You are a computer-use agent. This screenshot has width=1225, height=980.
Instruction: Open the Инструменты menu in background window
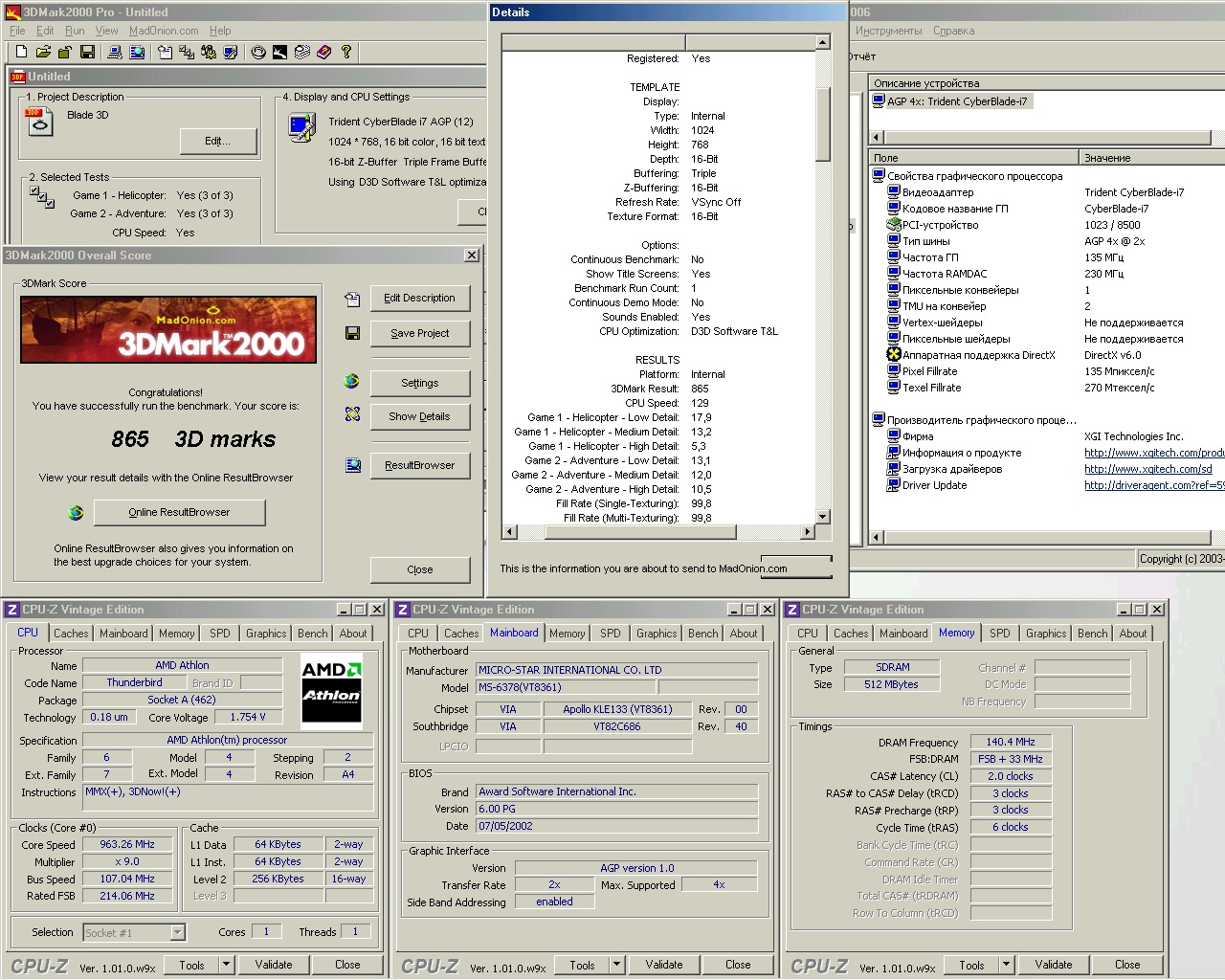[889, 31]
